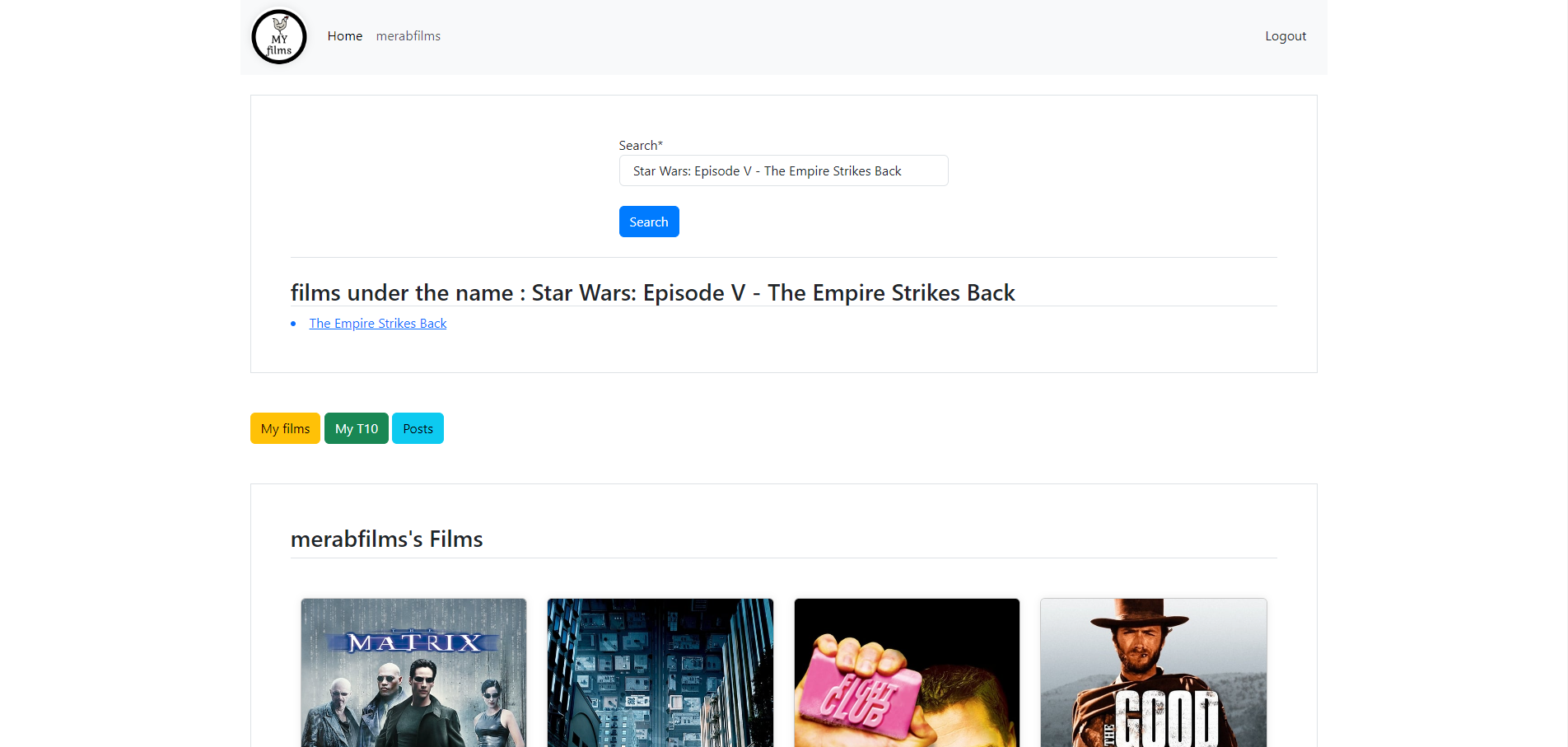Screen dimensions: 1568x747
Task: Open the yellow My films button
Action: point(285,428)
